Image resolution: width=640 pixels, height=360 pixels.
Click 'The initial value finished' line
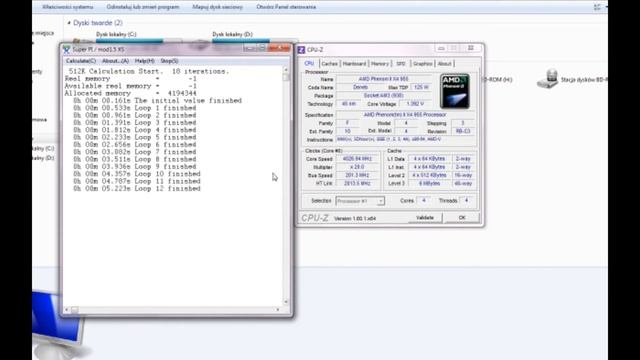(158, 100)
